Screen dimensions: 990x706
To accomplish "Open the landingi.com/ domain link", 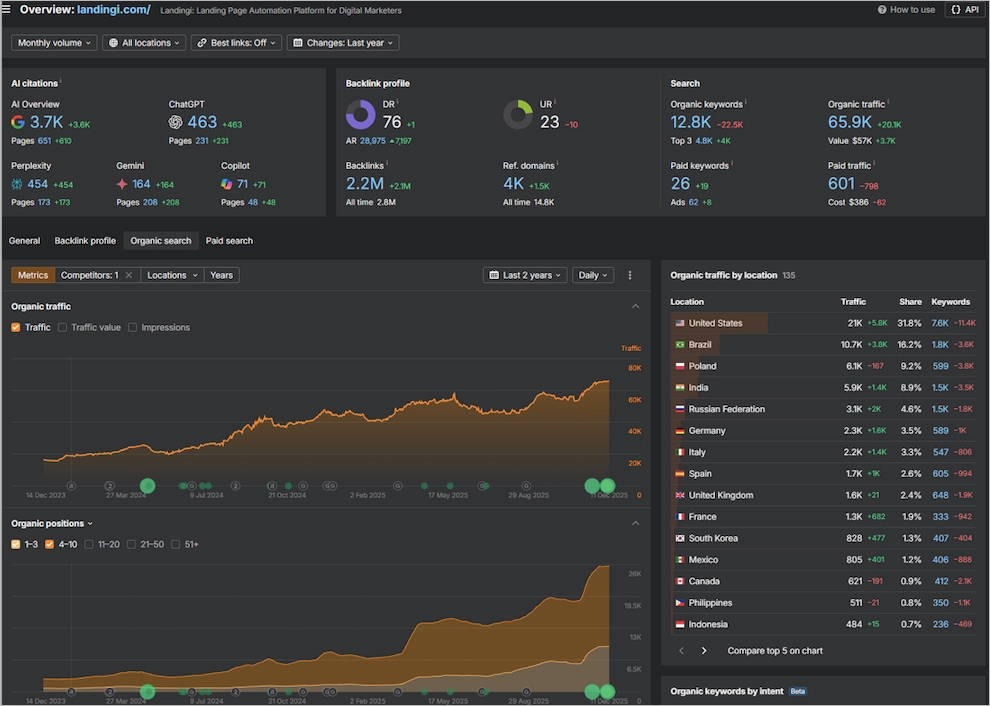I will click(113, 9).
